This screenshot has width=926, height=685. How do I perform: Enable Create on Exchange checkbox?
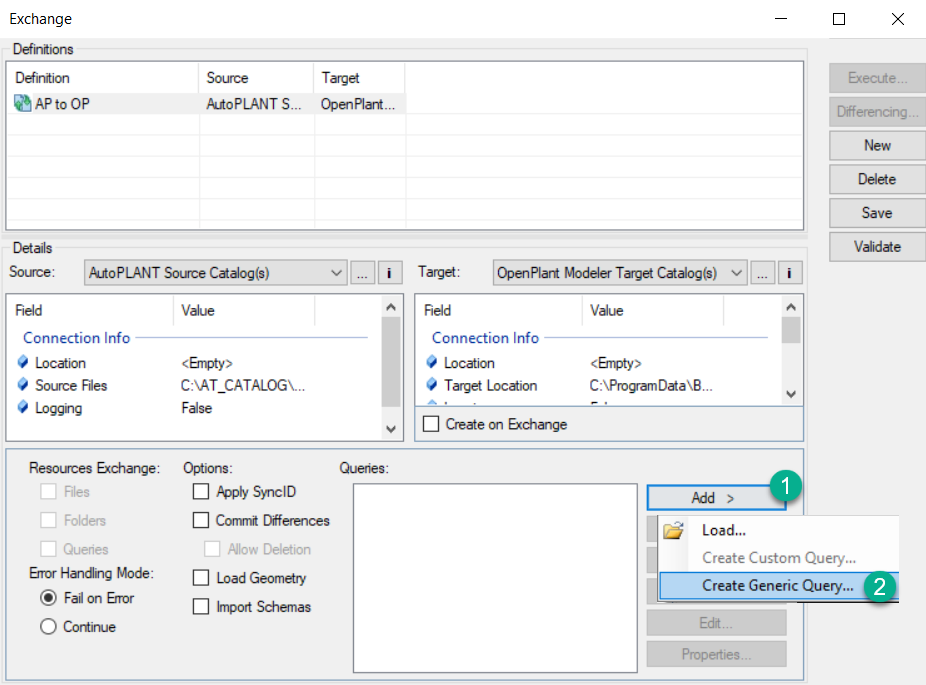coord(431,424)
